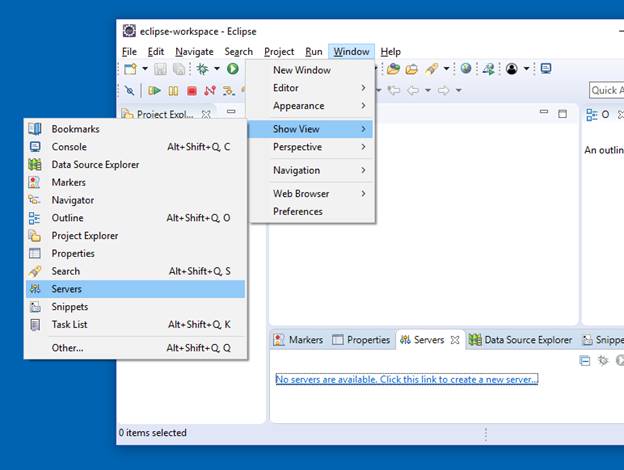
Task: Expand the Web Browser submenu
Action: [x=309, y=194]
